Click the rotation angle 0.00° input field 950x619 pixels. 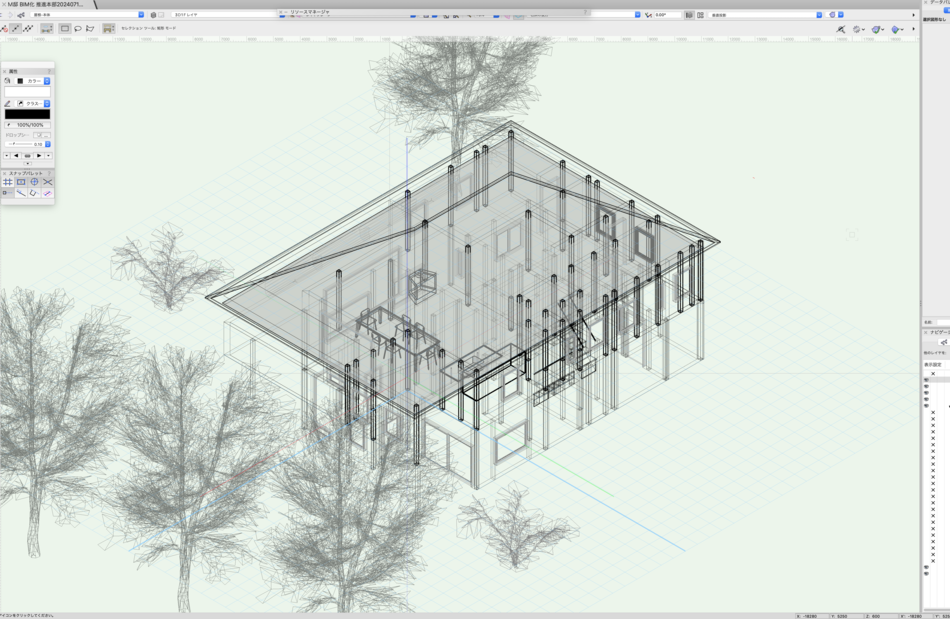pos(669,15)
